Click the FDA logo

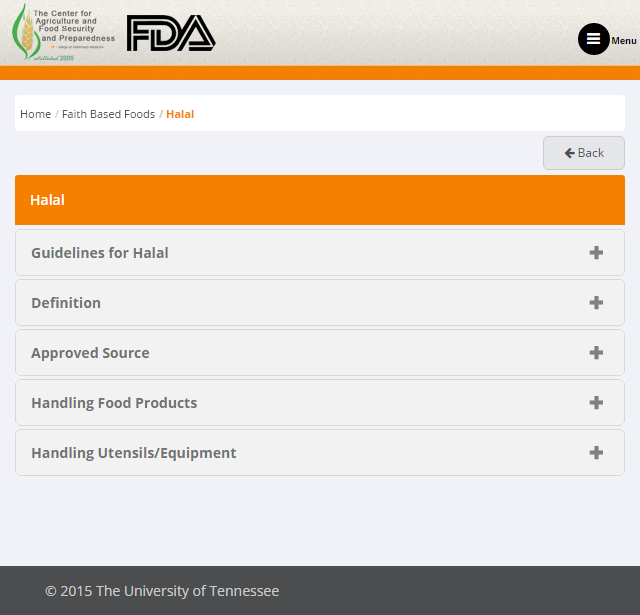(170, 33)
